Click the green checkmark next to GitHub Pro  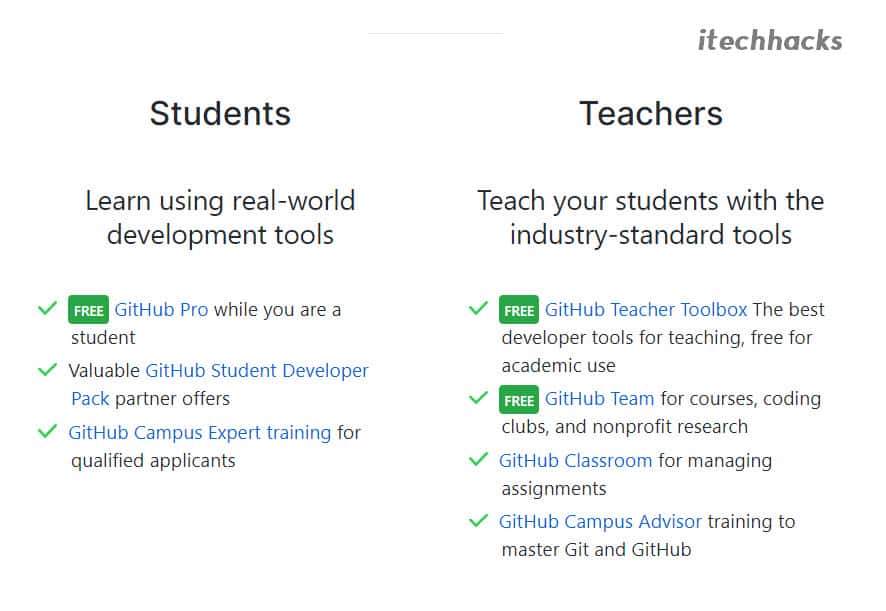click(47, 308)
